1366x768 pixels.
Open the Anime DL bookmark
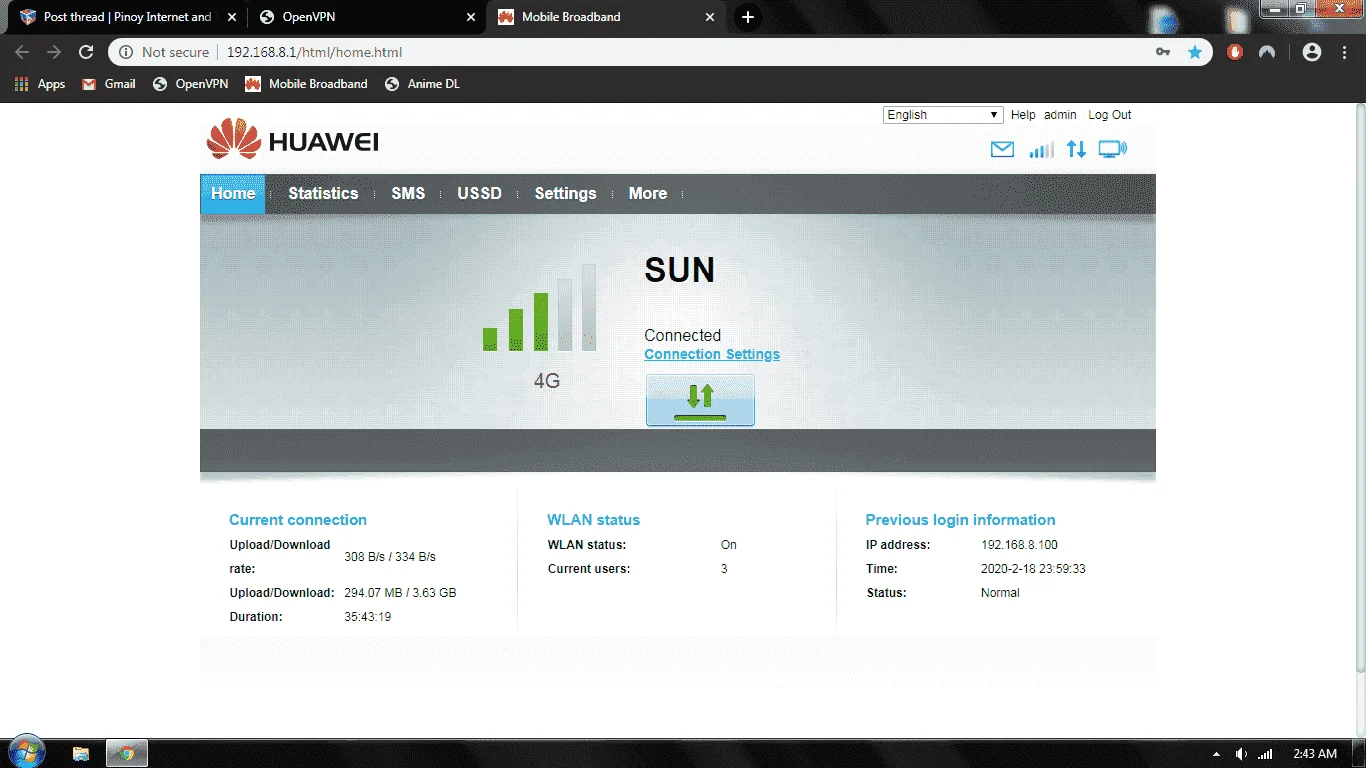[422, 84]
